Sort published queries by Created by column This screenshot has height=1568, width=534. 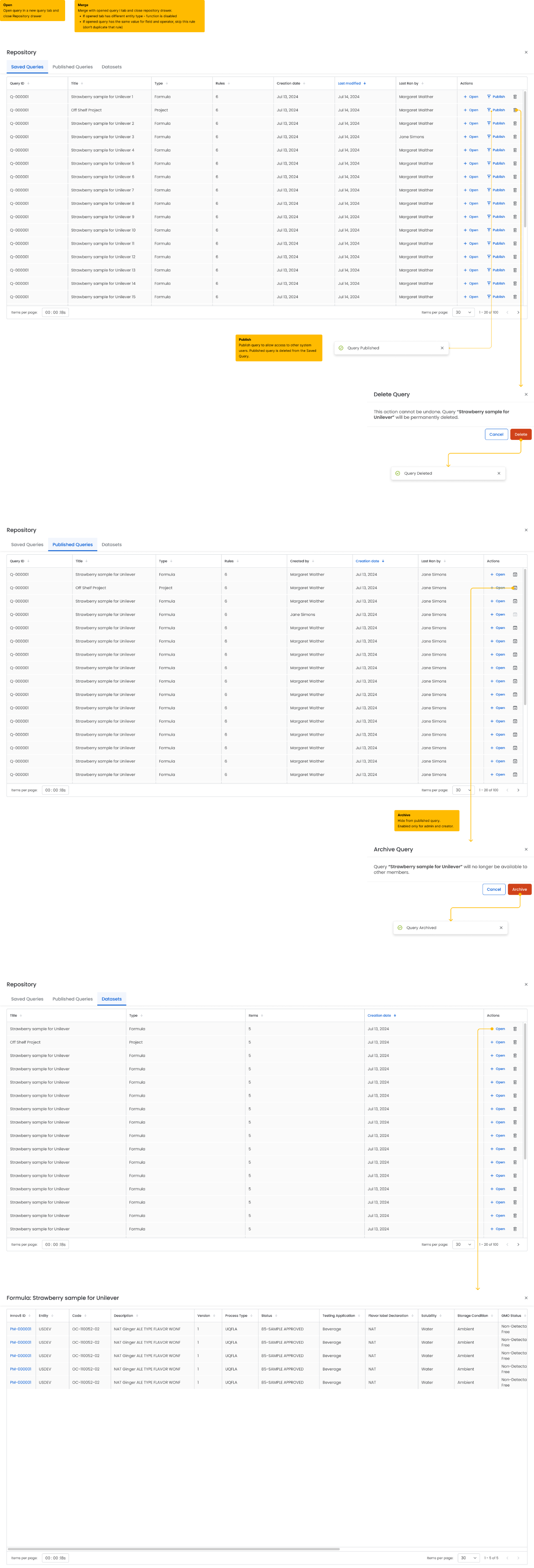click(301, 561)
